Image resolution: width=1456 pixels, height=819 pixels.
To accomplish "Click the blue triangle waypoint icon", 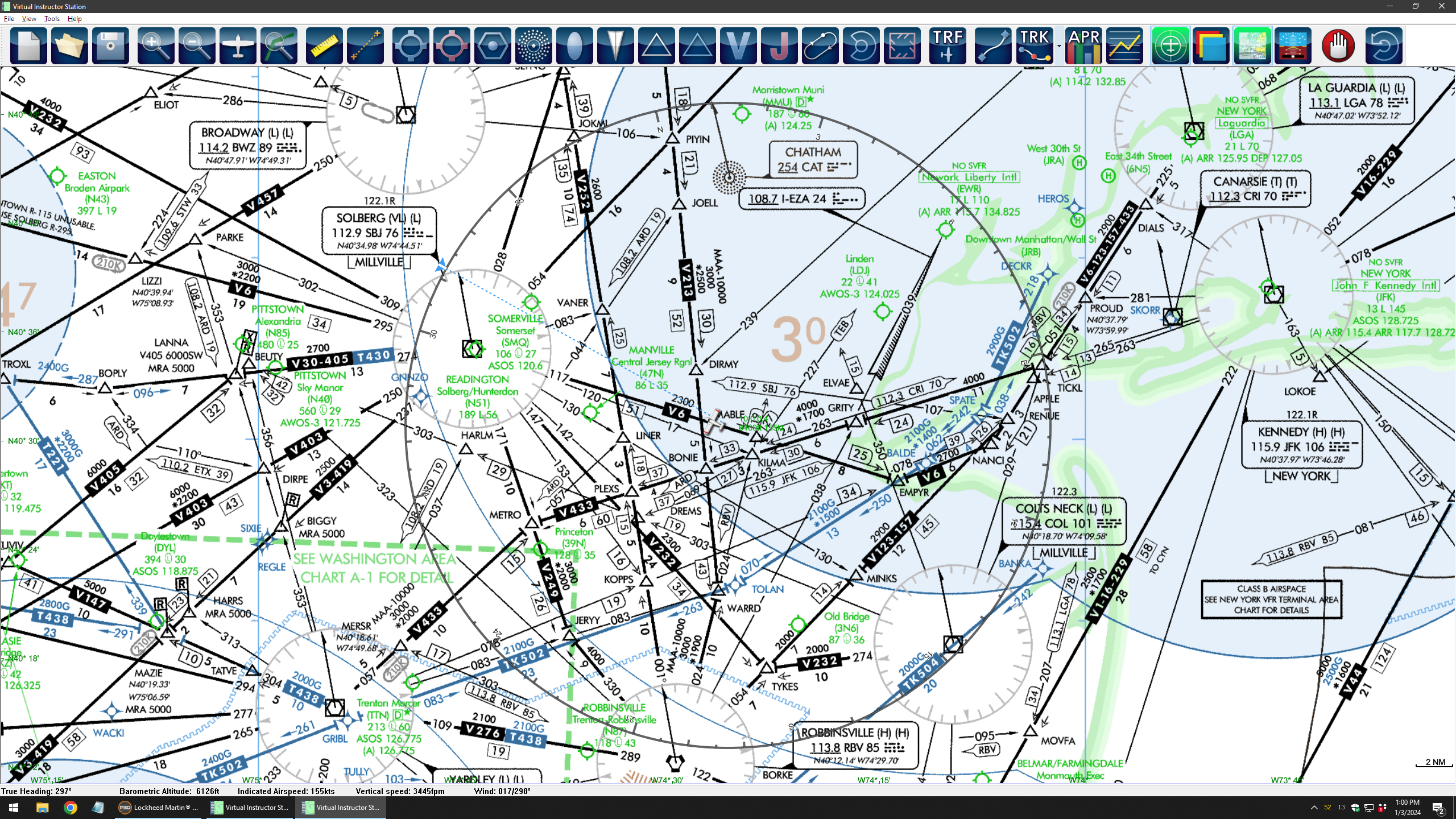I will pyautogui.click(x=697, y=45).
